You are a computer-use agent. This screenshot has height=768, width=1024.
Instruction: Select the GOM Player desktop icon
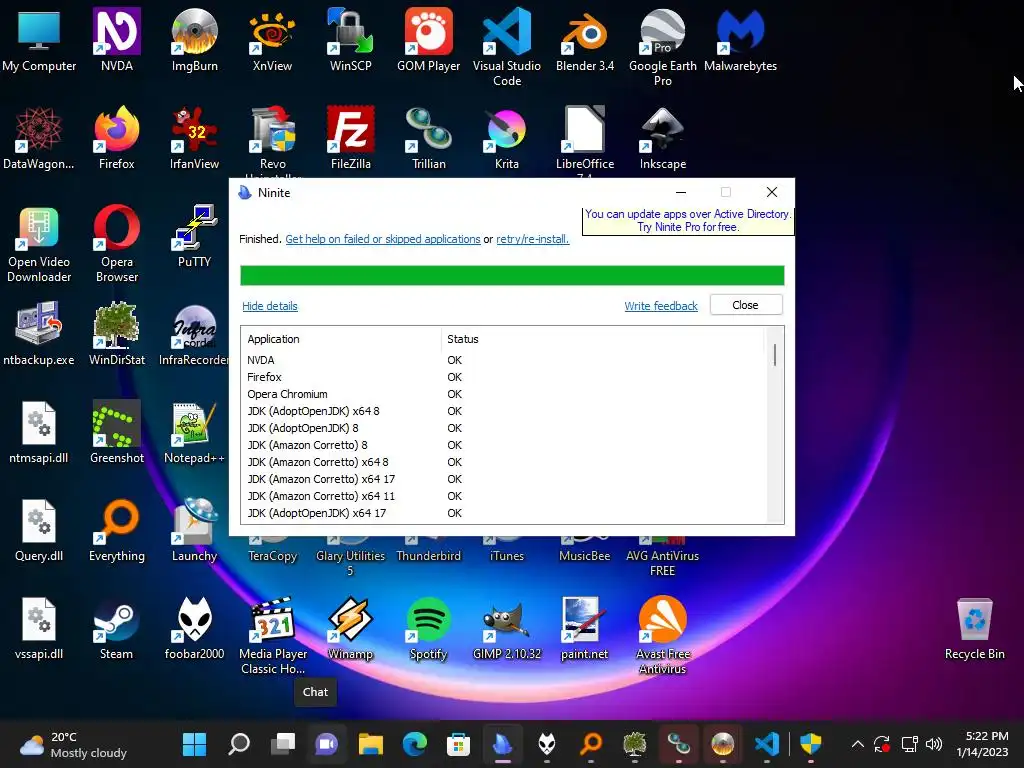[428, 39]
